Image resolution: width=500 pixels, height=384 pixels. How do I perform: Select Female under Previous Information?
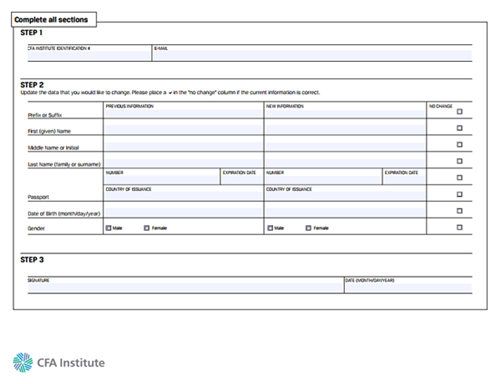(147, 228)
